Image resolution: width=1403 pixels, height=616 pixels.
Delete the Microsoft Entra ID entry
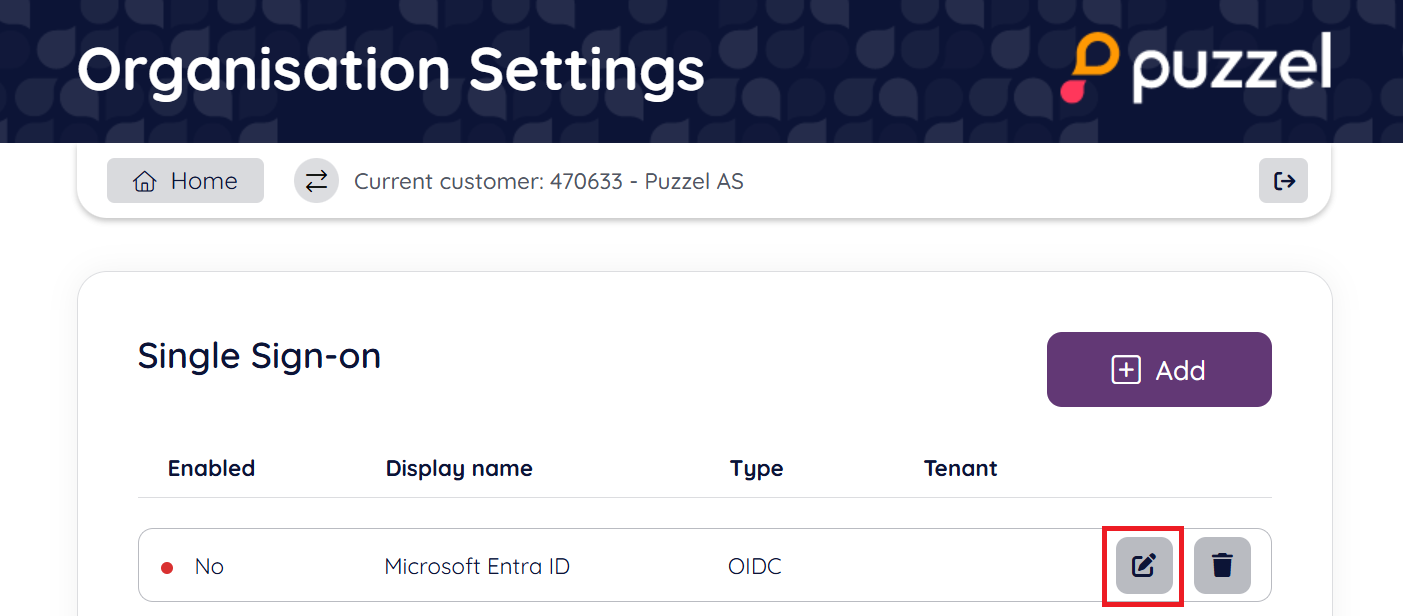1222,565
